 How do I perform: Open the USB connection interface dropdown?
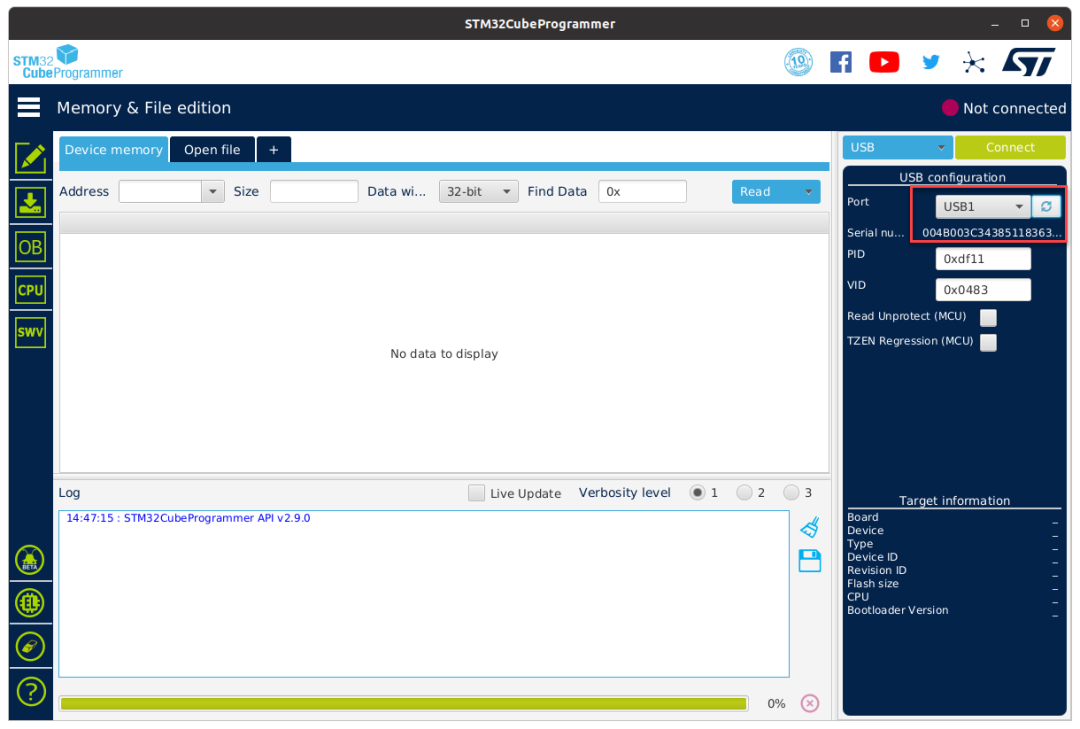[896, 146]
